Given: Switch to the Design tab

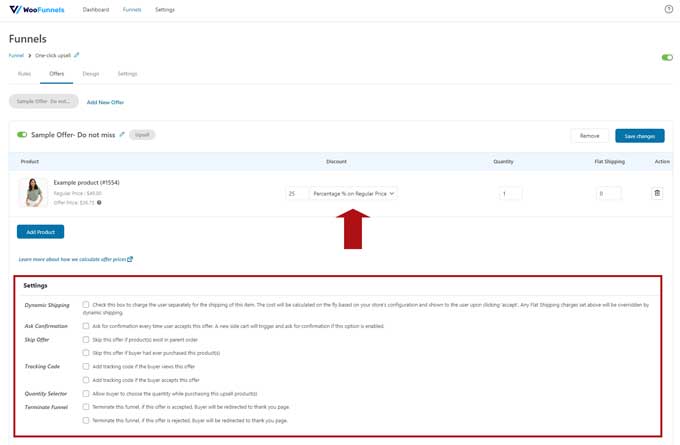Looking at the screenshot, I should pyautogui.click(x=91, y=74).
